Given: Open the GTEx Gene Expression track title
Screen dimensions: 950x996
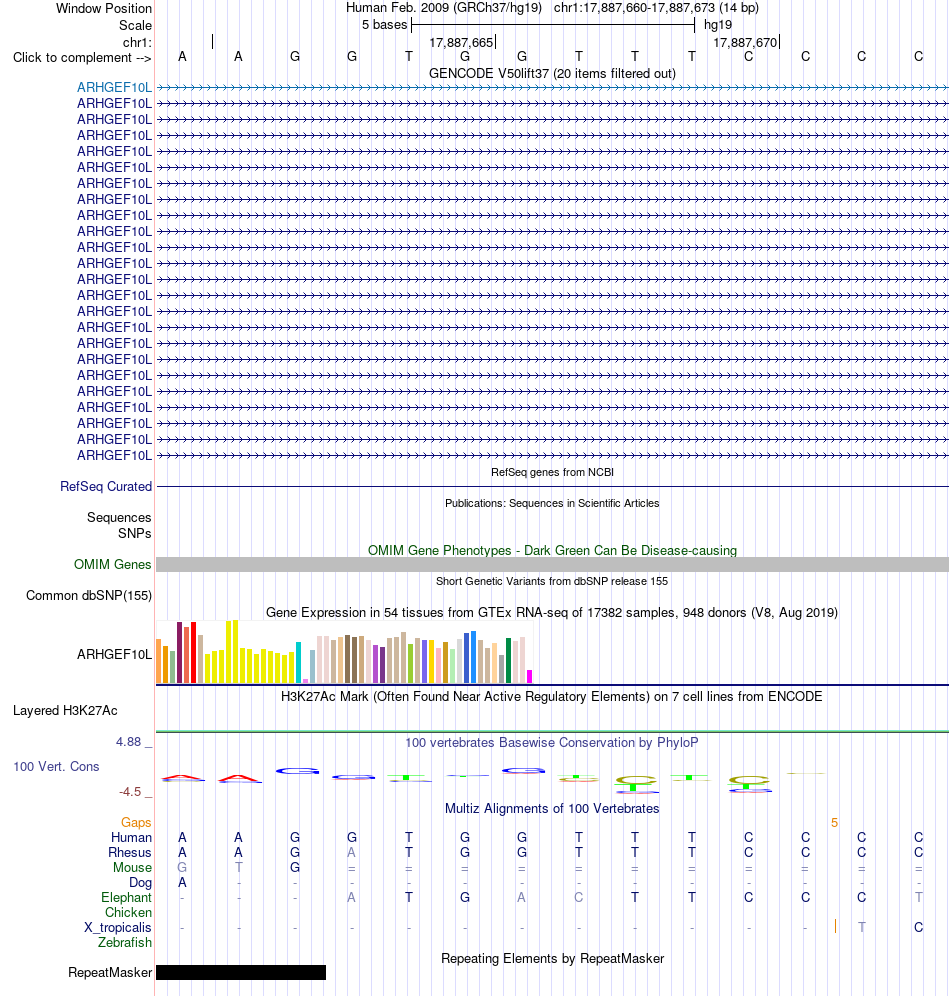Looking at the screenshot, I should 552,613.
